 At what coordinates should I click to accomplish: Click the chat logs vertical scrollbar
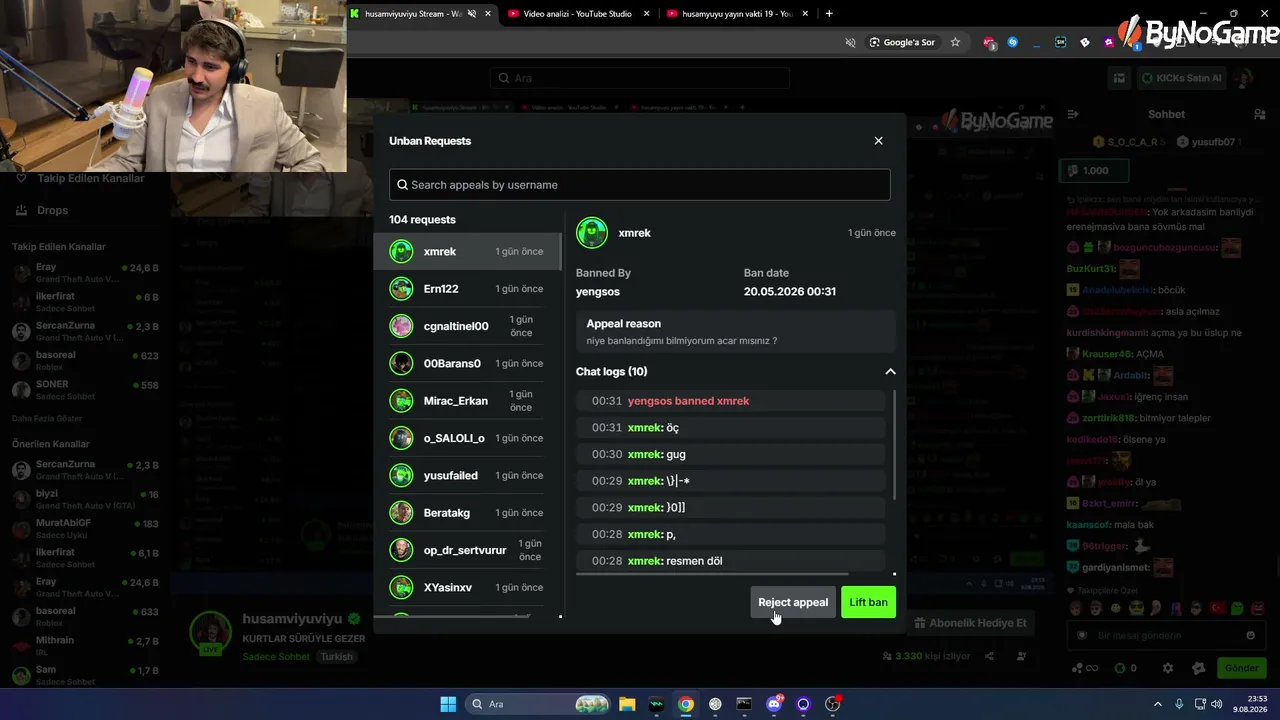tap(894, 445)
